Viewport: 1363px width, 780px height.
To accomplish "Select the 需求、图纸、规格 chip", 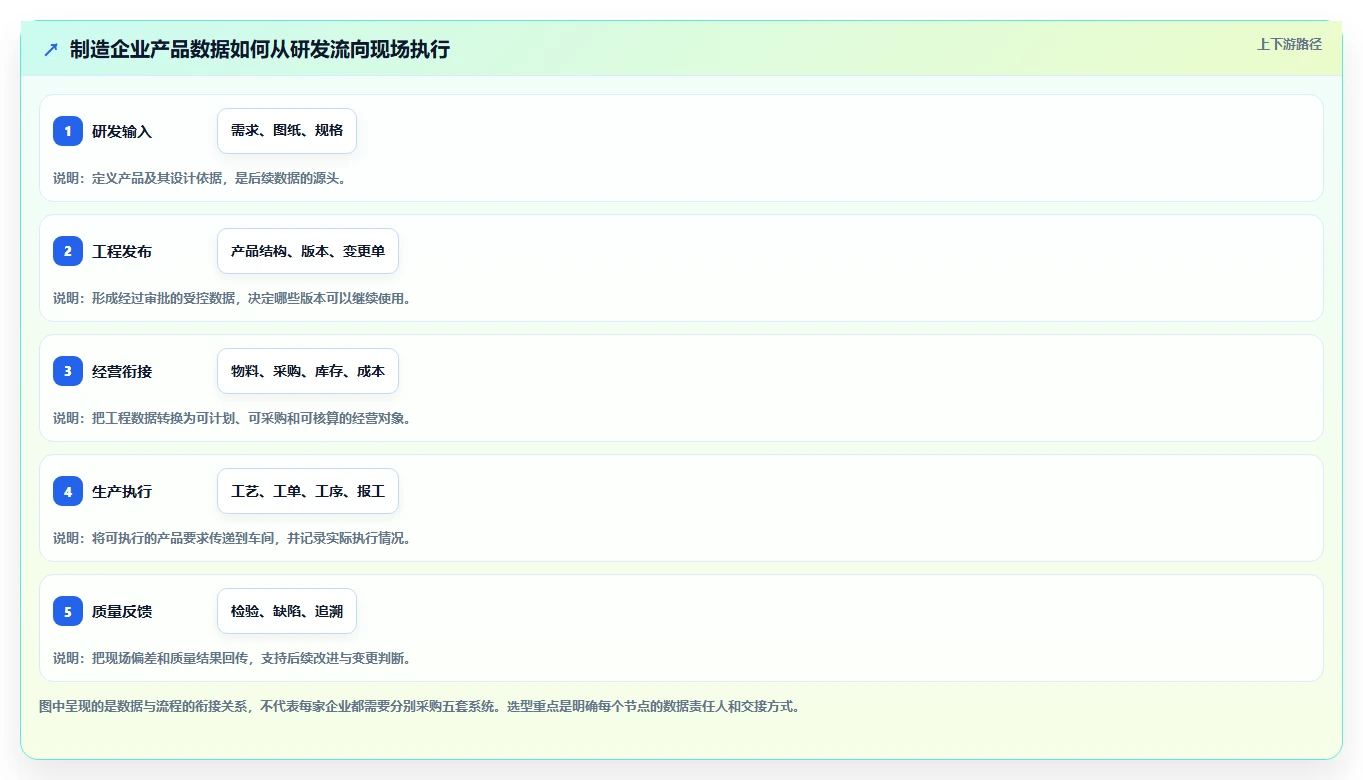I will click(287, 131).
